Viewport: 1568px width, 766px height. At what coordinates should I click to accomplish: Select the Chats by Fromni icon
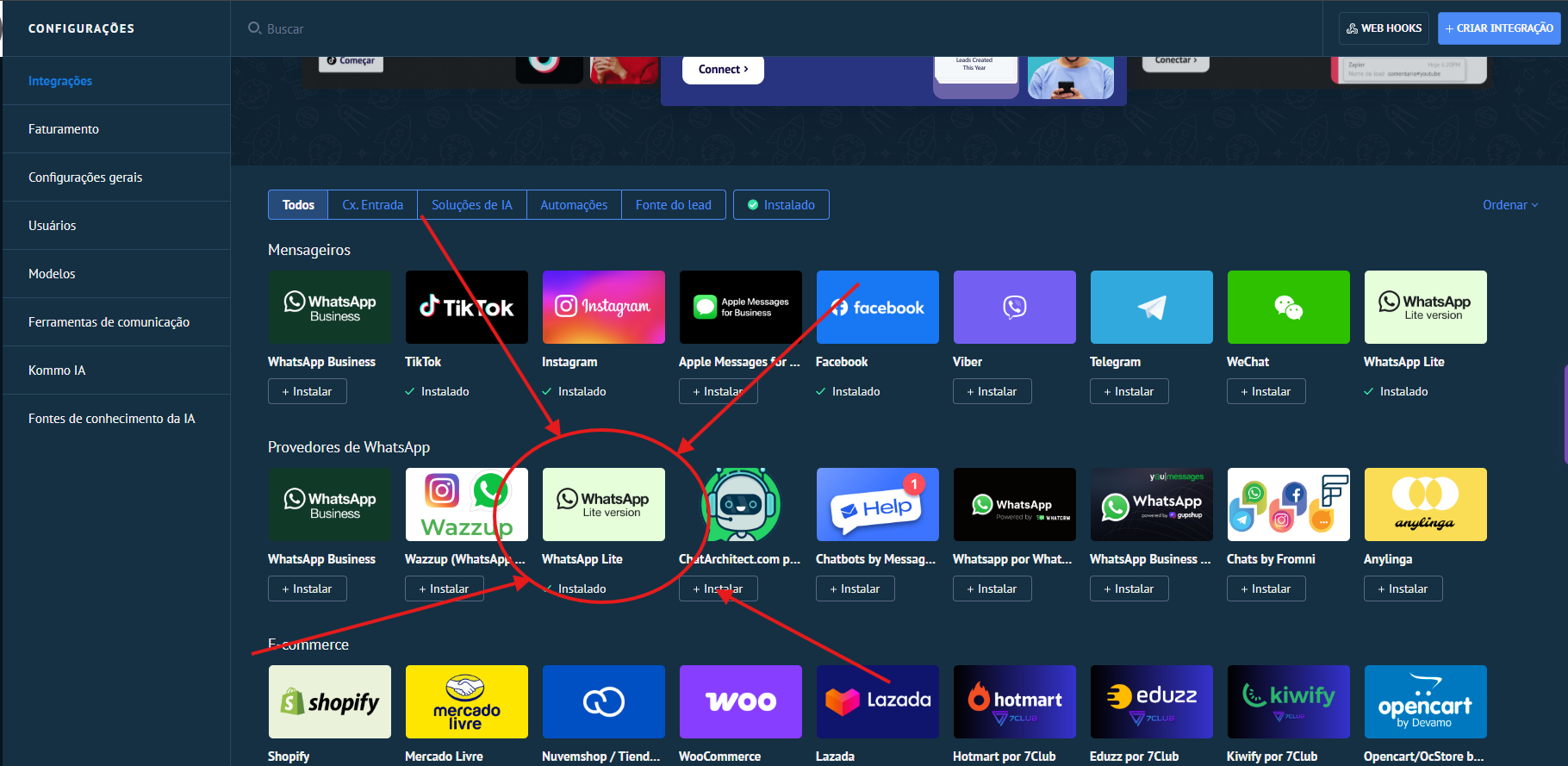(1288, 504)
